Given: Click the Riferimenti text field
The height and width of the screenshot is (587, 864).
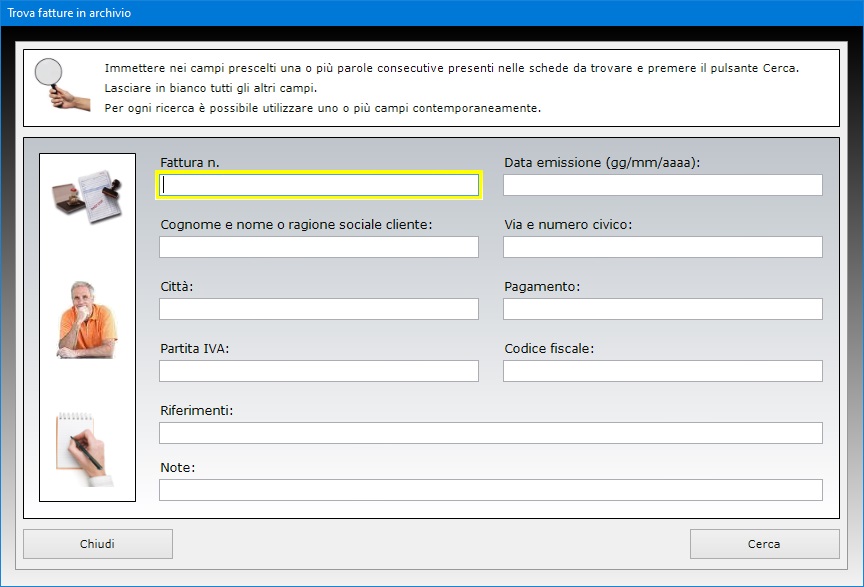Looking at the screenshot, I should point(491,433).
